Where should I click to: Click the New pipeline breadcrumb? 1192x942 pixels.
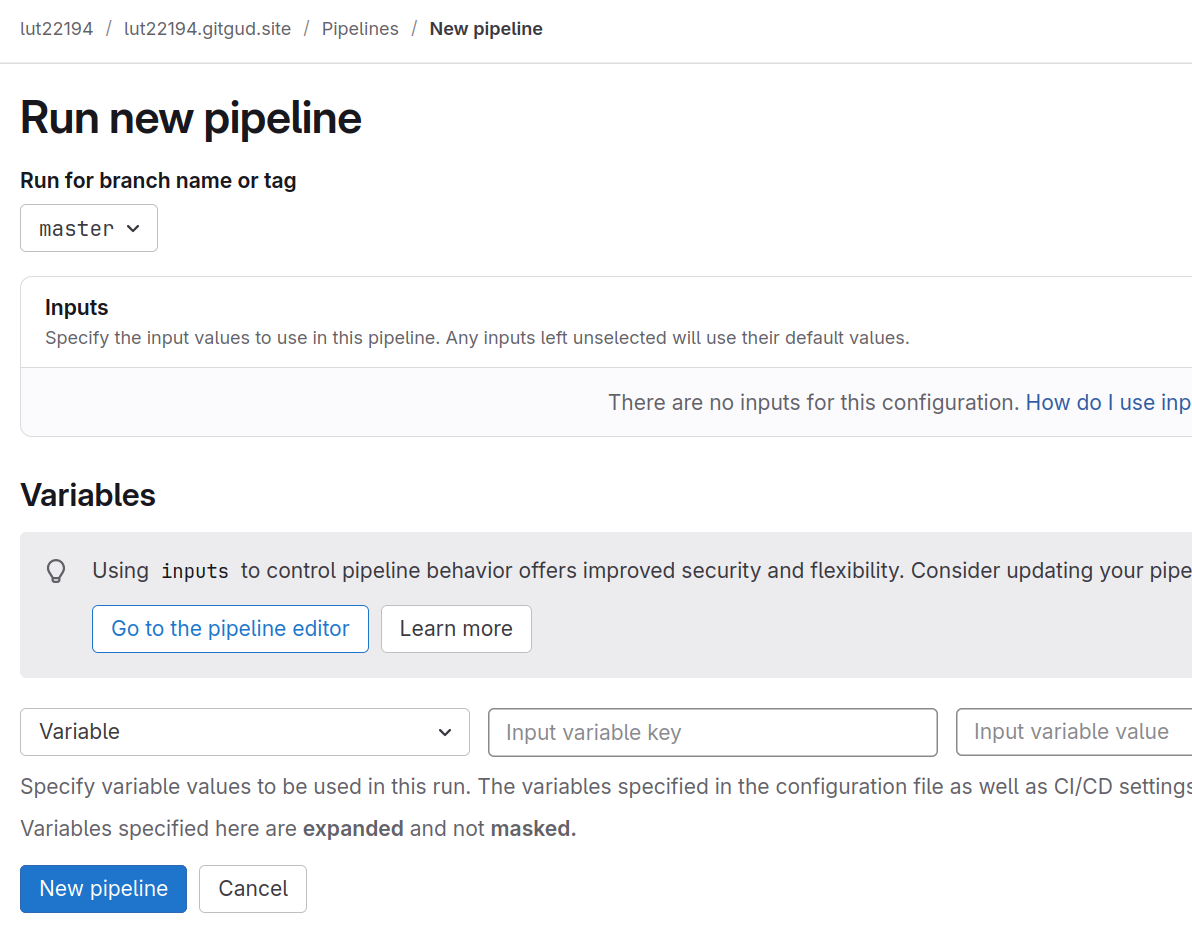(486, 29)
